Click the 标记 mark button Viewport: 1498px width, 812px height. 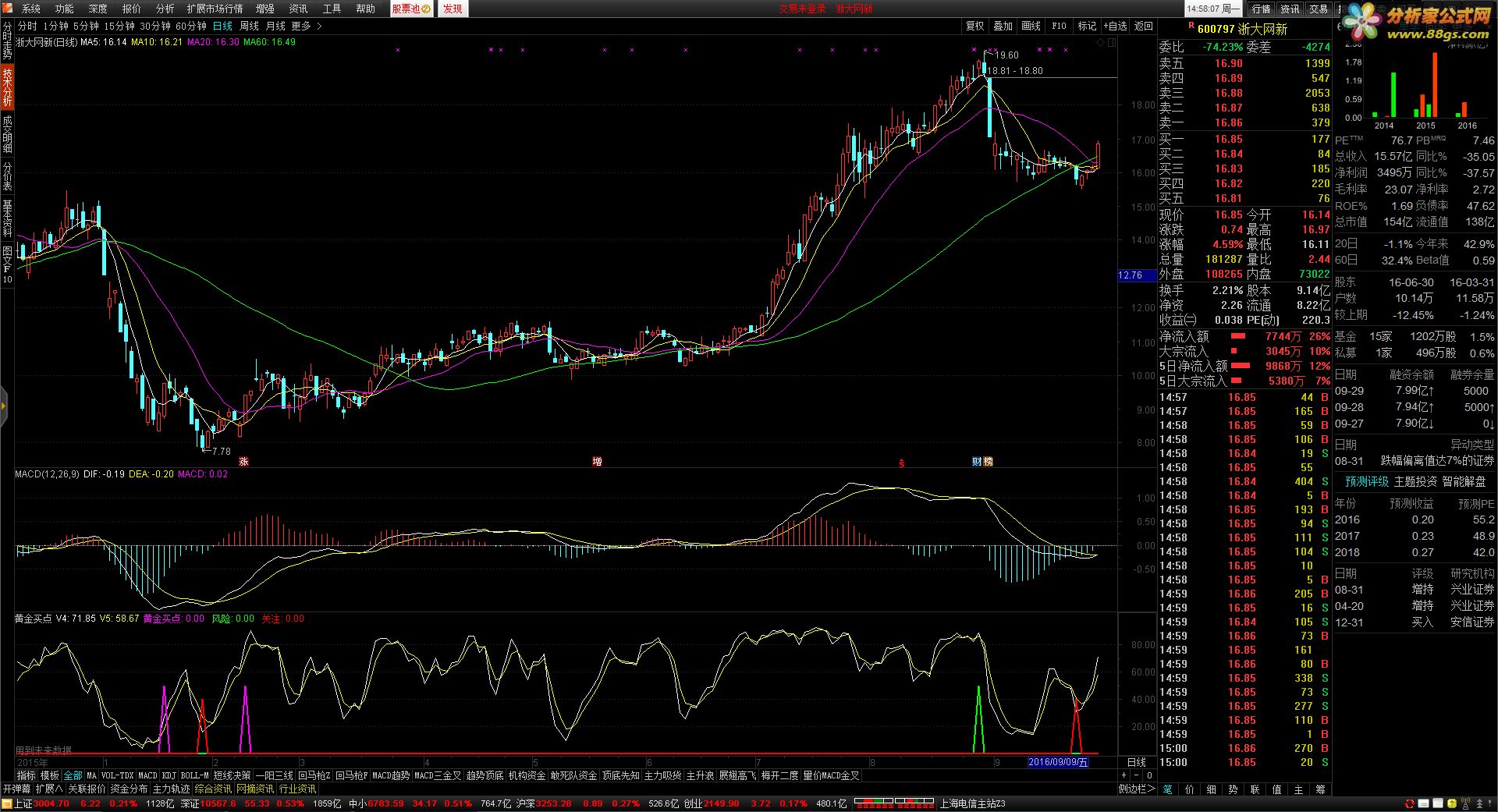(x=1087, y=26)
